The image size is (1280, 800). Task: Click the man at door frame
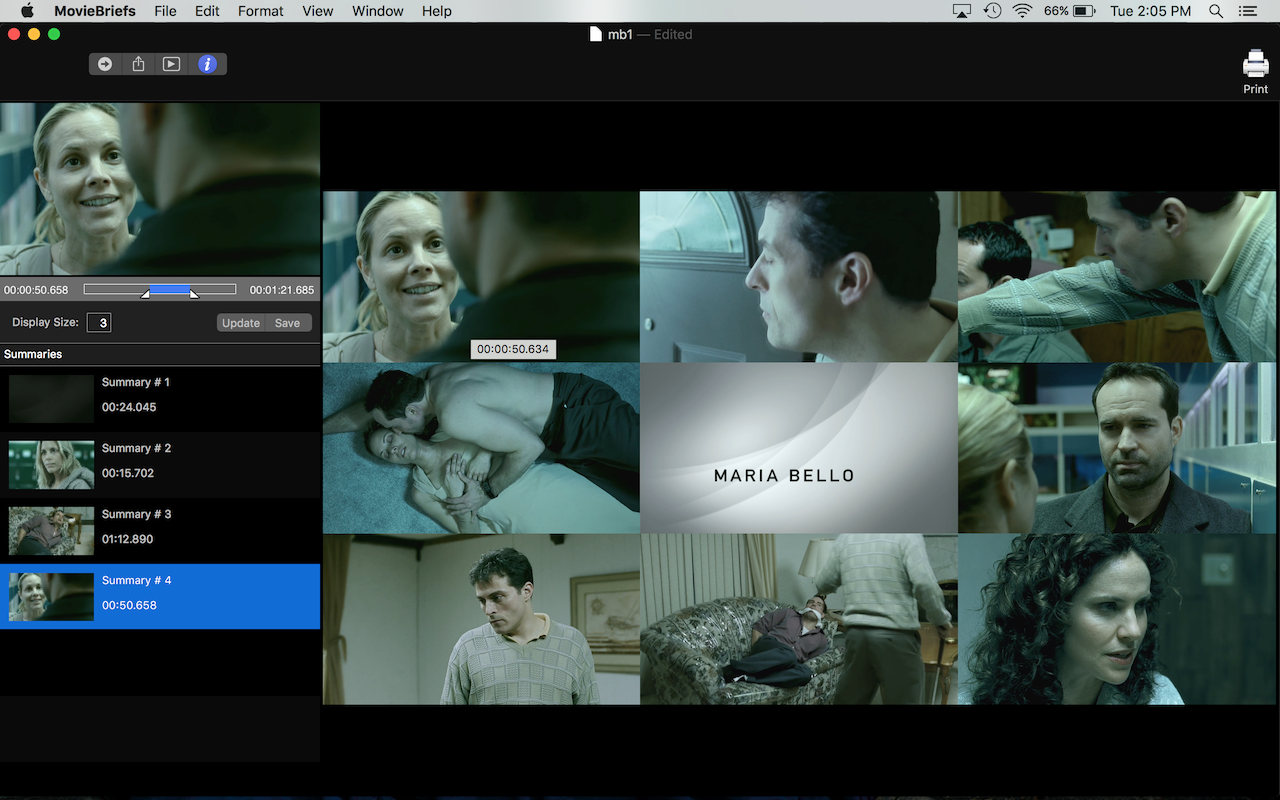tap(799, 277)
